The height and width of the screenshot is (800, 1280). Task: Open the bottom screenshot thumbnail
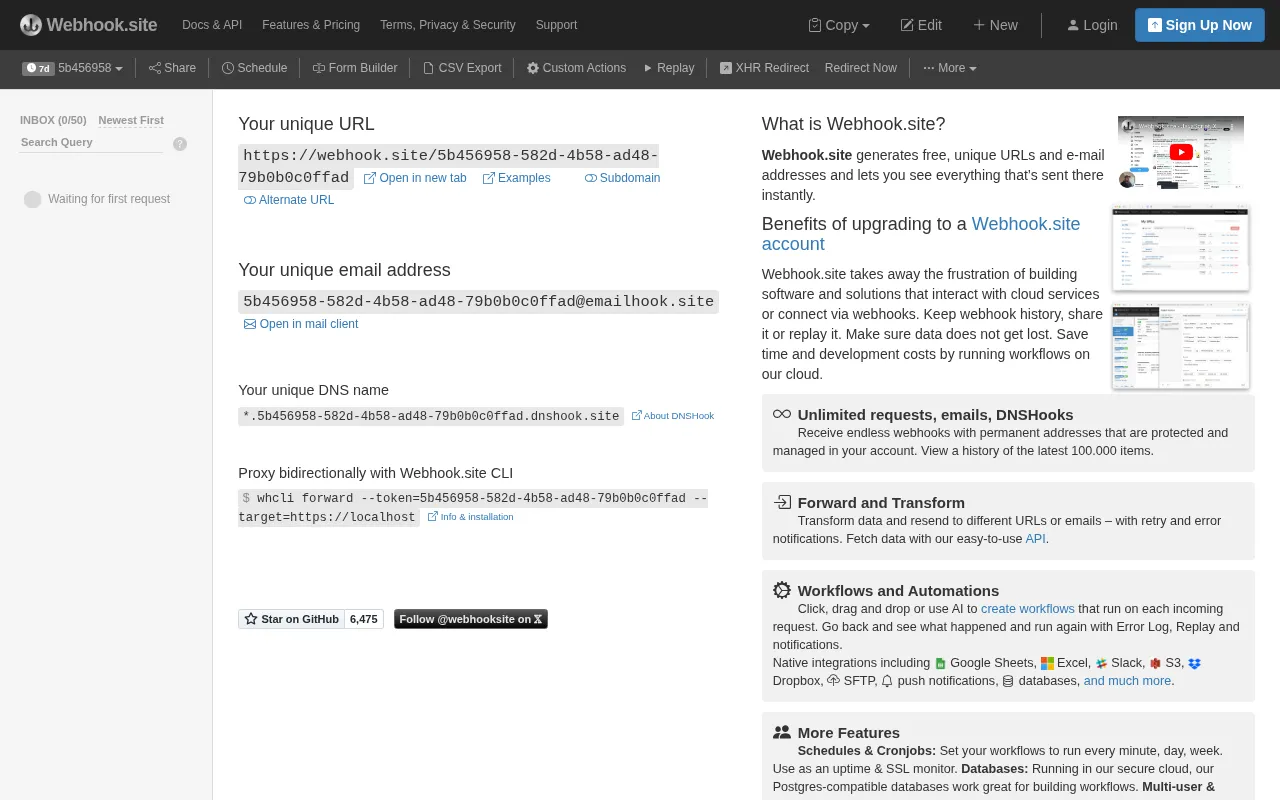(x=1181, y=346)
